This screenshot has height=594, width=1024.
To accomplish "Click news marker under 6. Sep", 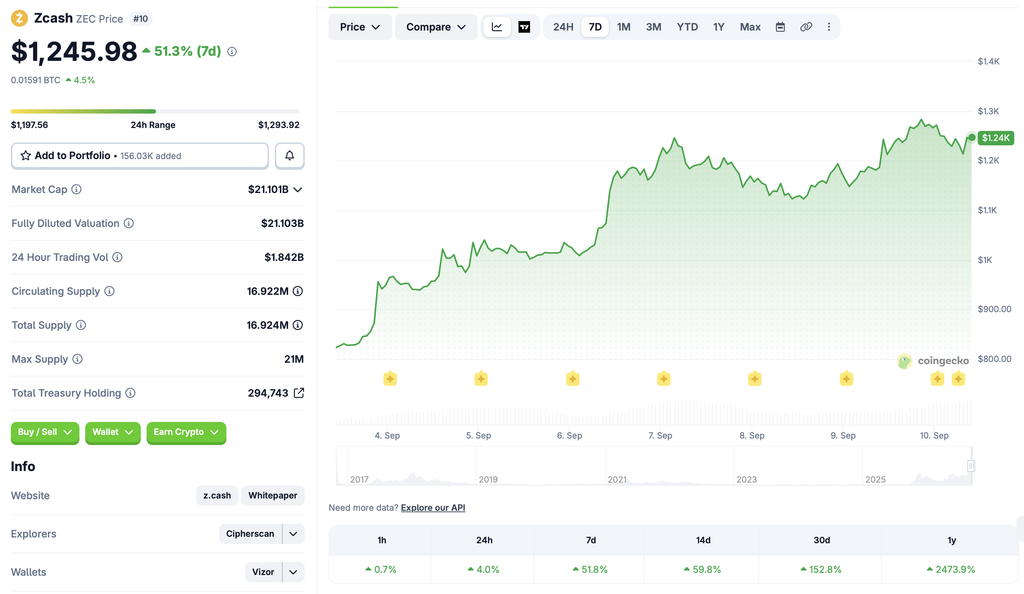I will 573,379.
